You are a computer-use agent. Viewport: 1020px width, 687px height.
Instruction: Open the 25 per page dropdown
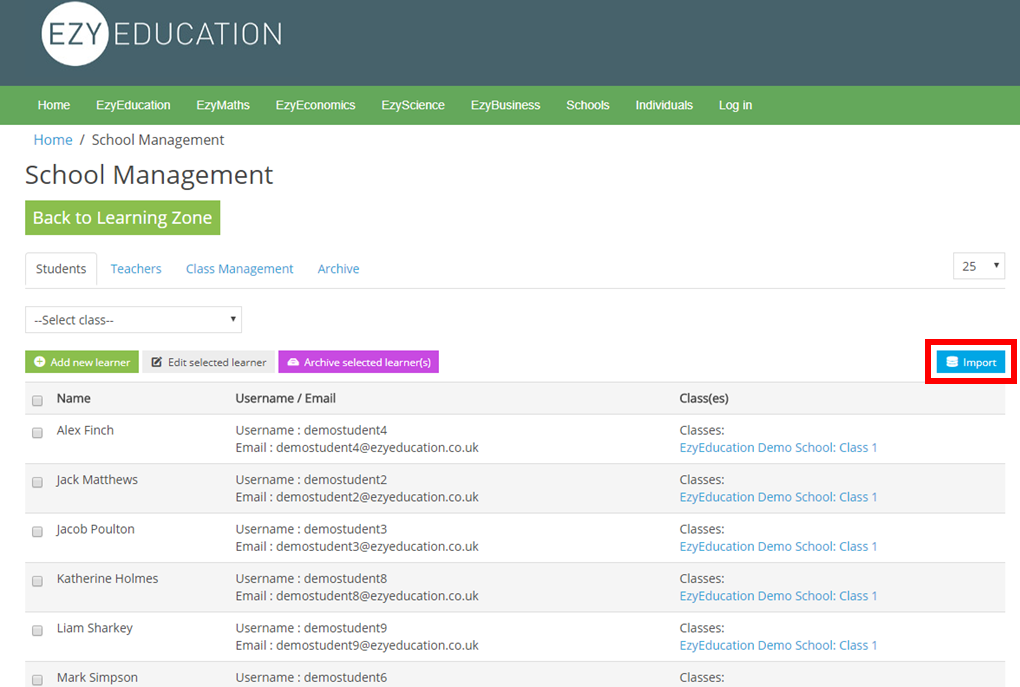coord(979,265)
